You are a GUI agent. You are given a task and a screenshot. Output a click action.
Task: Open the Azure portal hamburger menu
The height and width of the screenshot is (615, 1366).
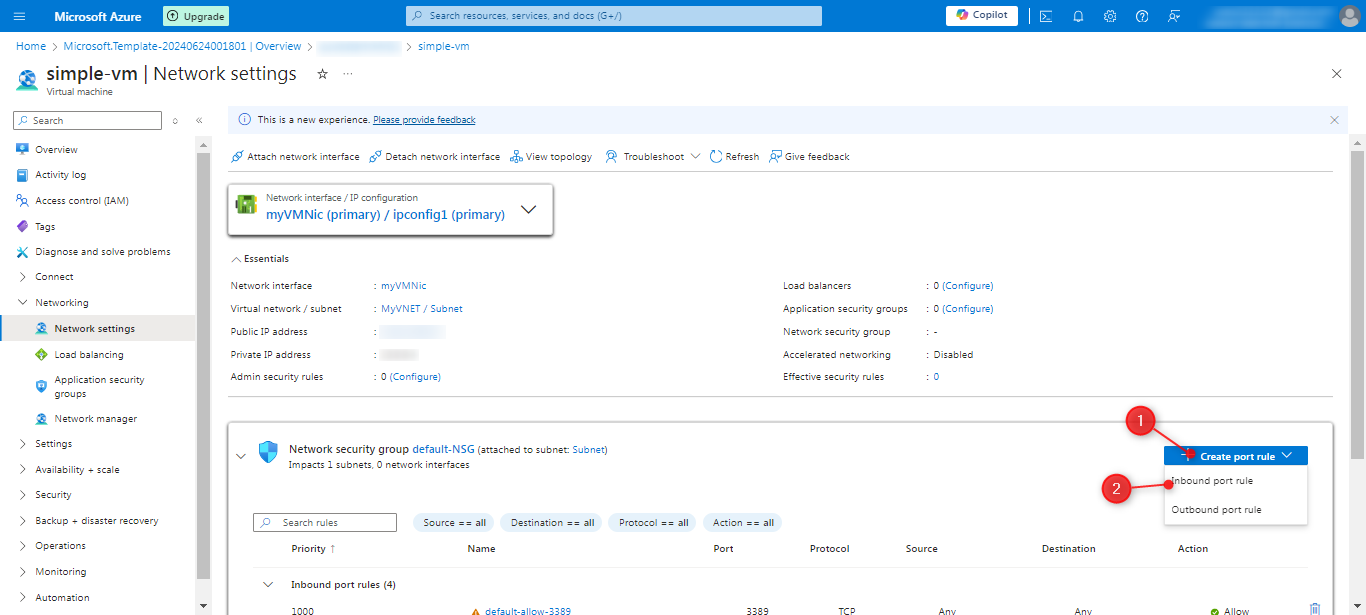pyautogui.click(x=20, y=16)
